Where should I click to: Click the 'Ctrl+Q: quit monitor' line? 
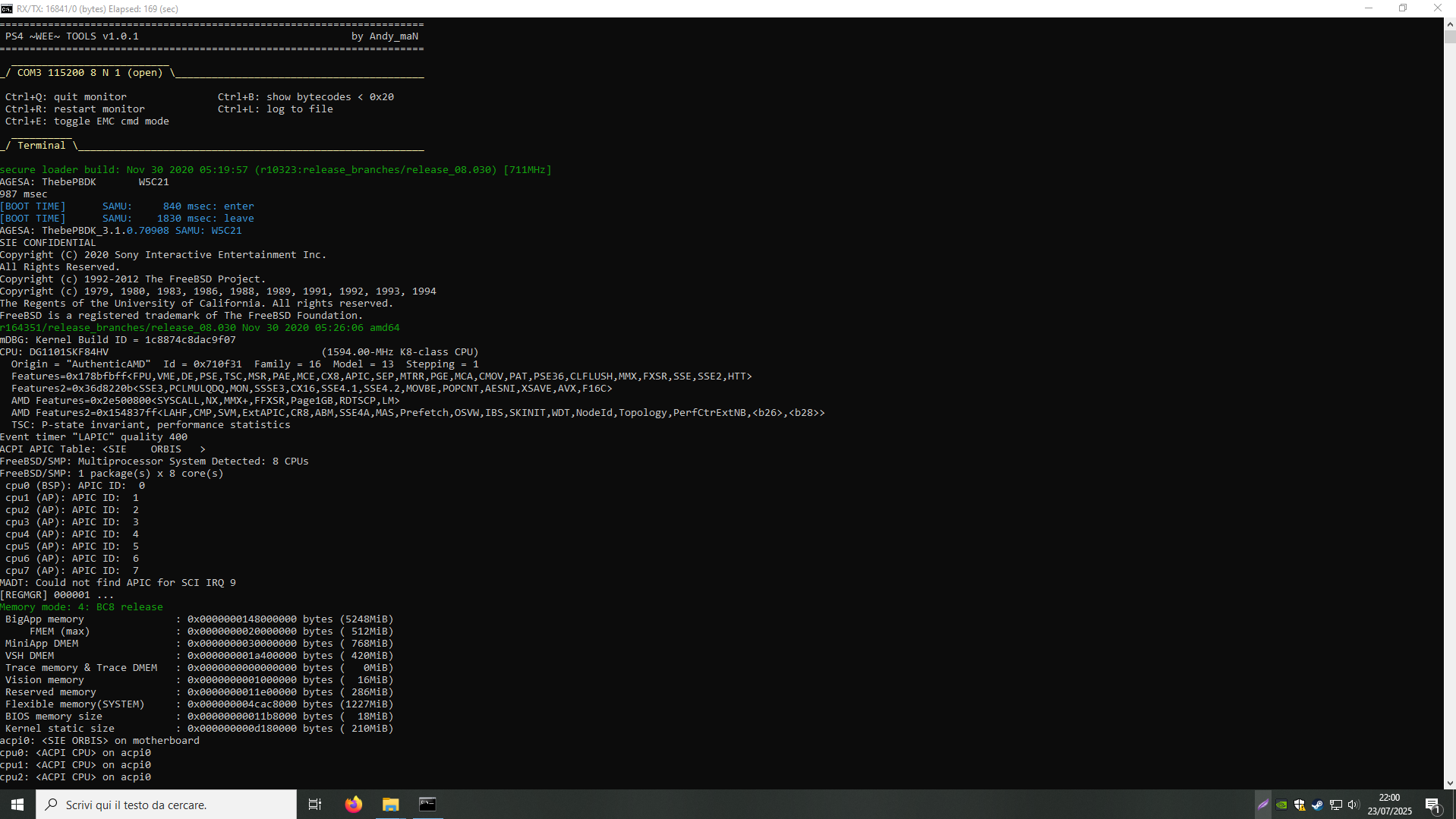66,97
